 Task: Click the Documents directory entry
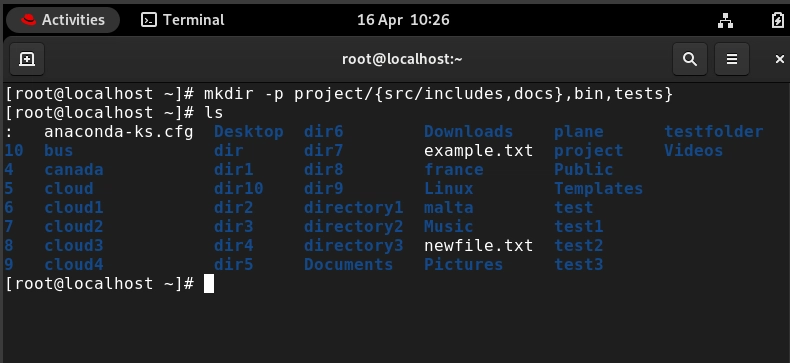[348, 265]
